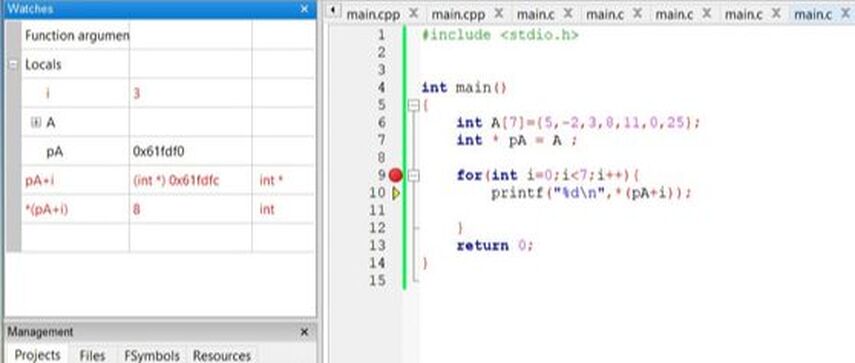This screenshot has width=855, height=363.
Task: Collapse the main function fold at line 5
Action: [413, 105]
